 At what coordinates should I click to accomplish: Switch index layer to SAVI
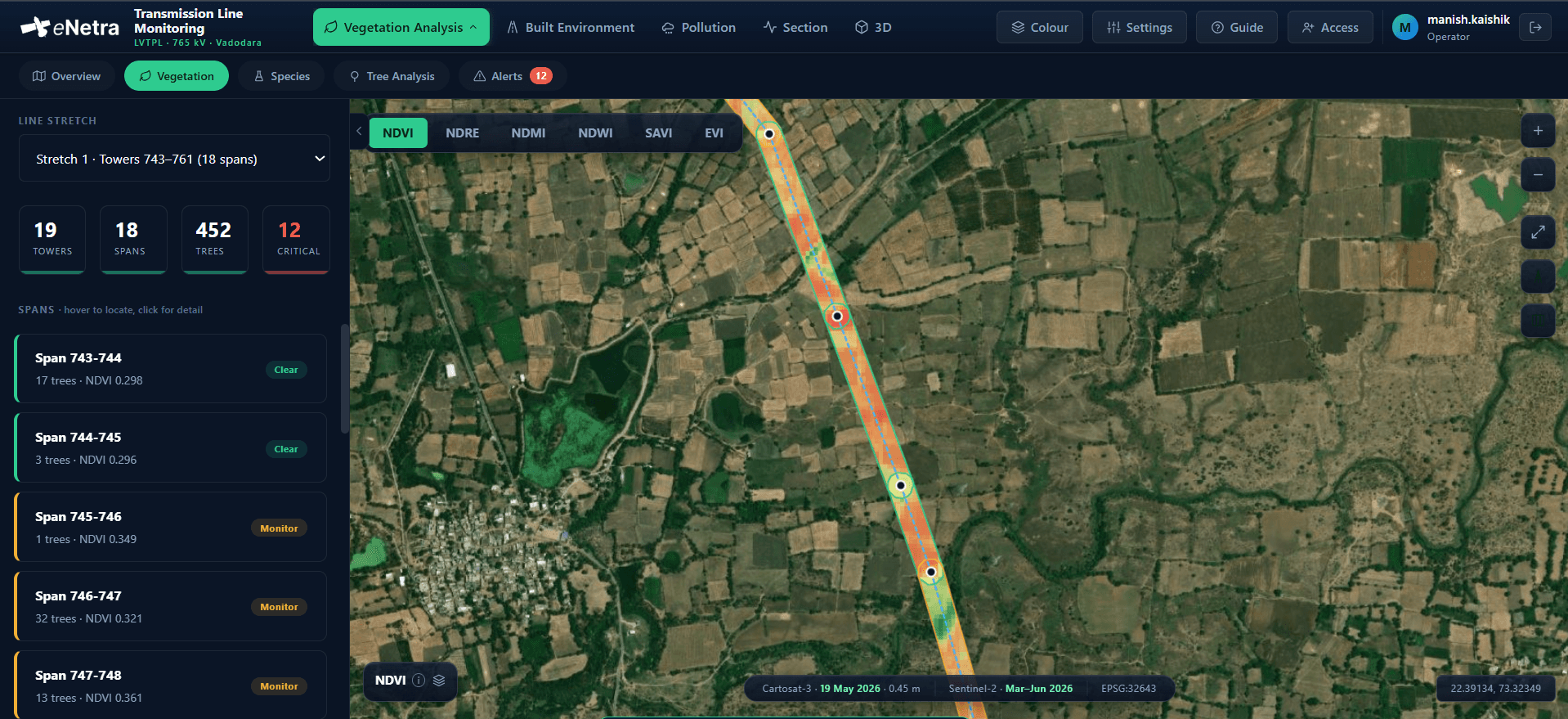tap(659, 133)
